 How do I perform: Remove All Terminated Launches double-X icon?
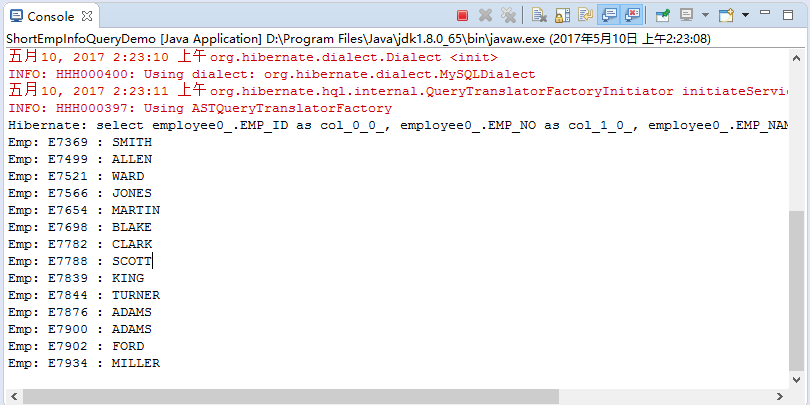pyautogui.click(x=508, y=15)
